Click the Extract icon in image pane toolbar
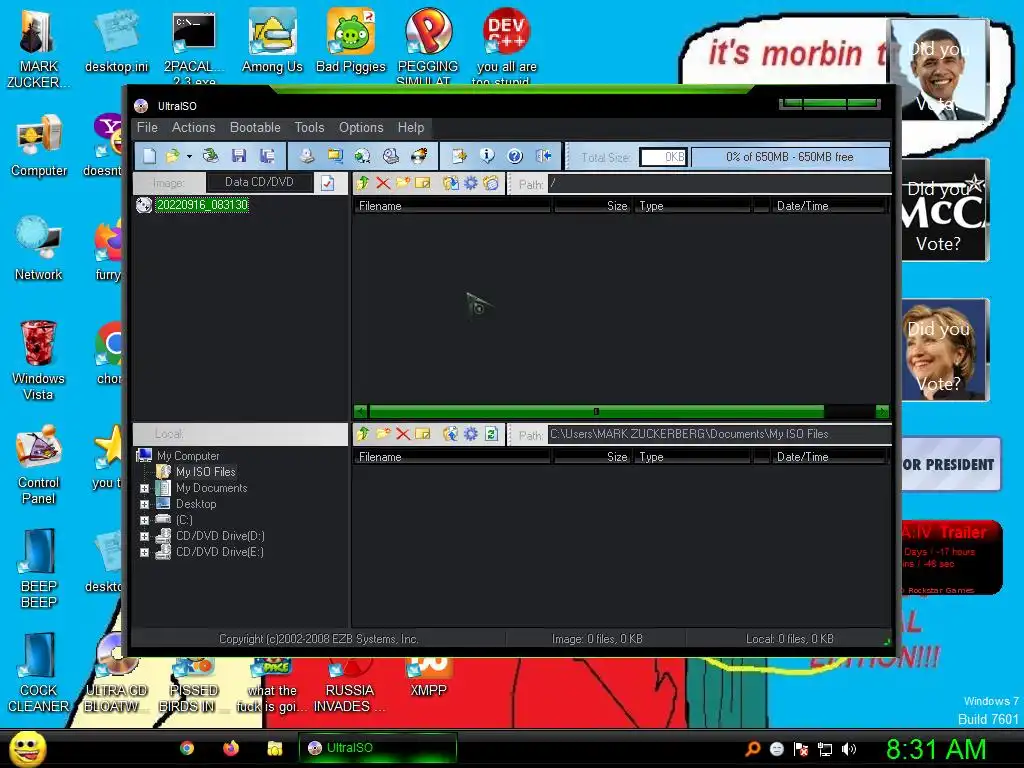 click(451, 184)
